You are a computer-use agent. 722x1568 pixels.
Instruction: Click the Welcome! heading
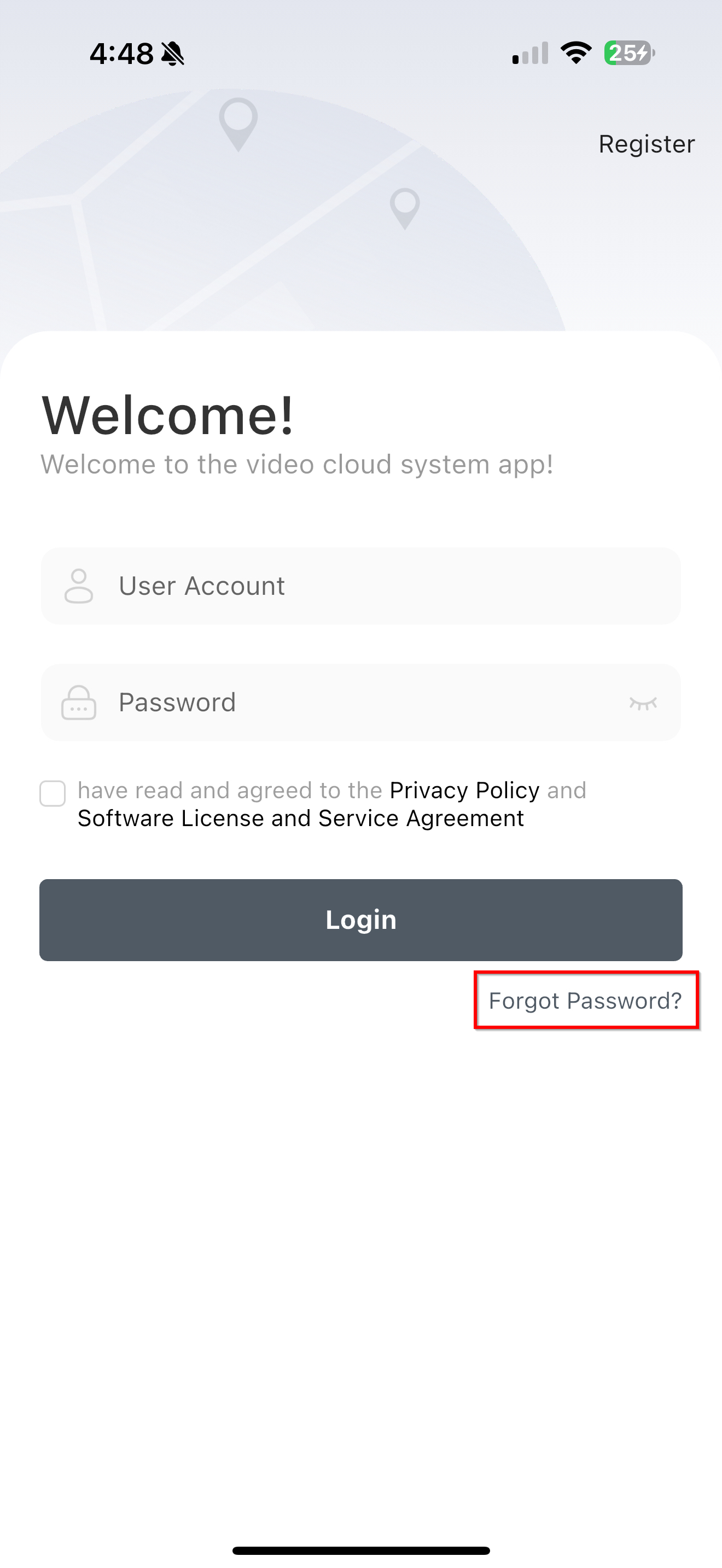point(167,416)
